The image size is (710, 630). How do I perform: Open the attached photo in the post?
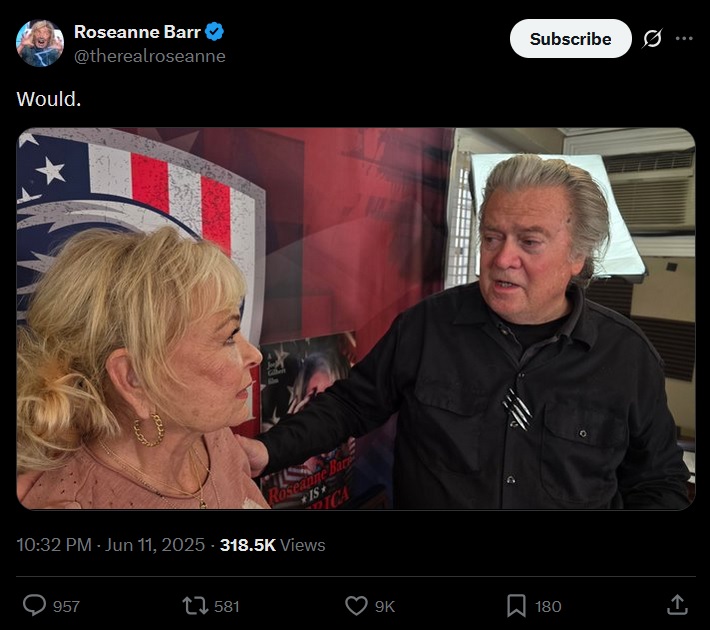pos(356,318)
